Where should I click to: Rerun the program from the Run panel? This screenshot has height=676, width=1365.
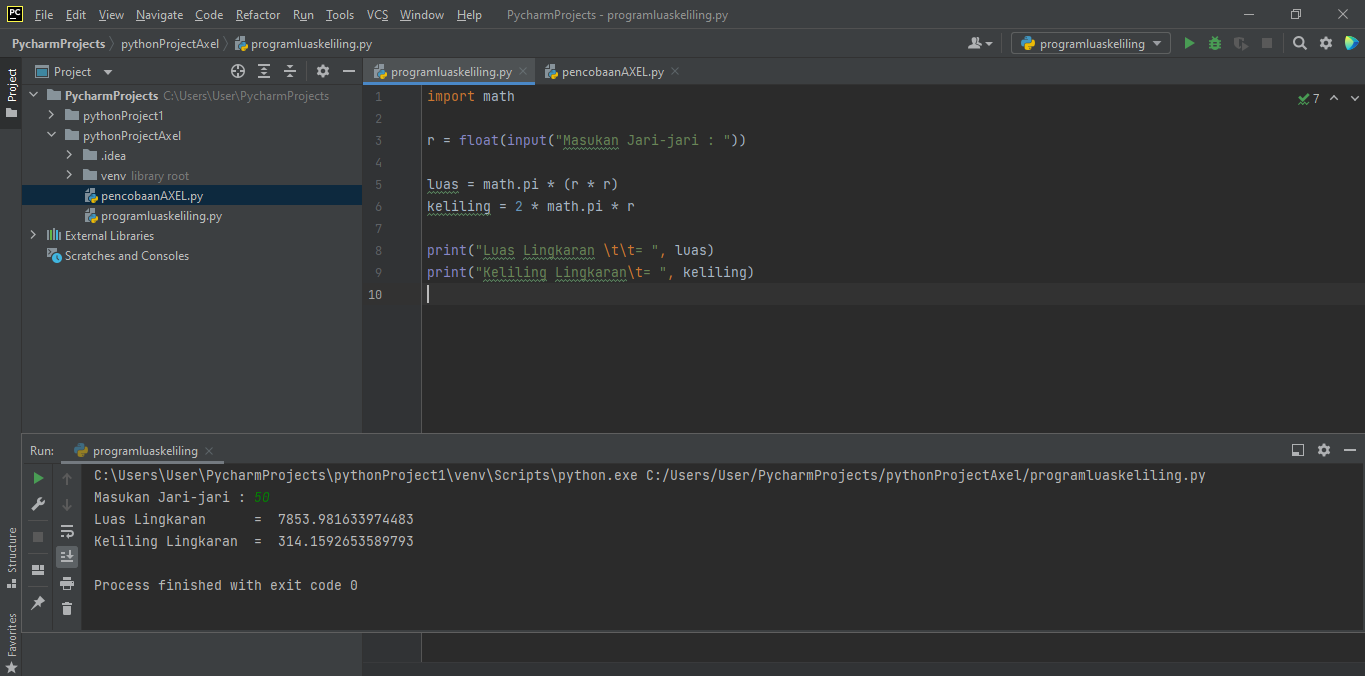pos(37,478)
